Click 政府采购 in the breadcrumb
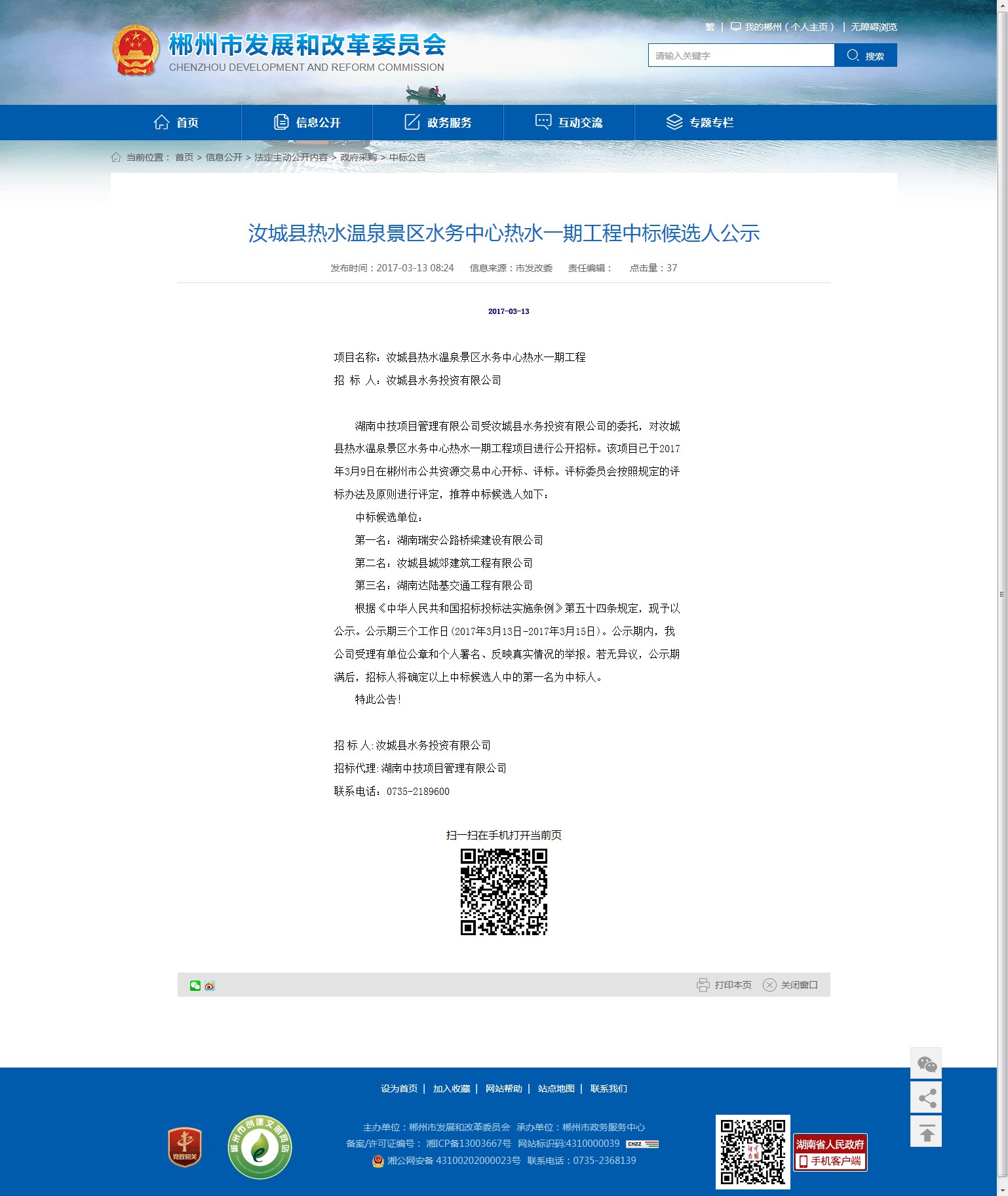Viewport: 1008px width, 1196px height. click(x=359, y=157)
